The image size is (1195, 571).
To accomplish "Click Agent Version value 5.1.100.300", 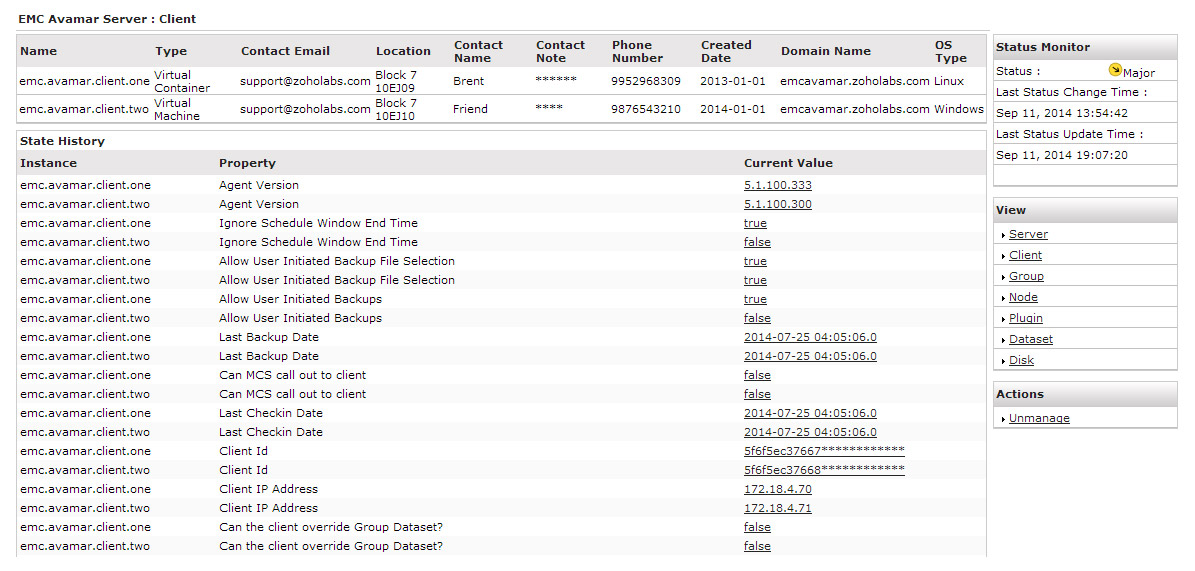I will (x=777, y=204).
